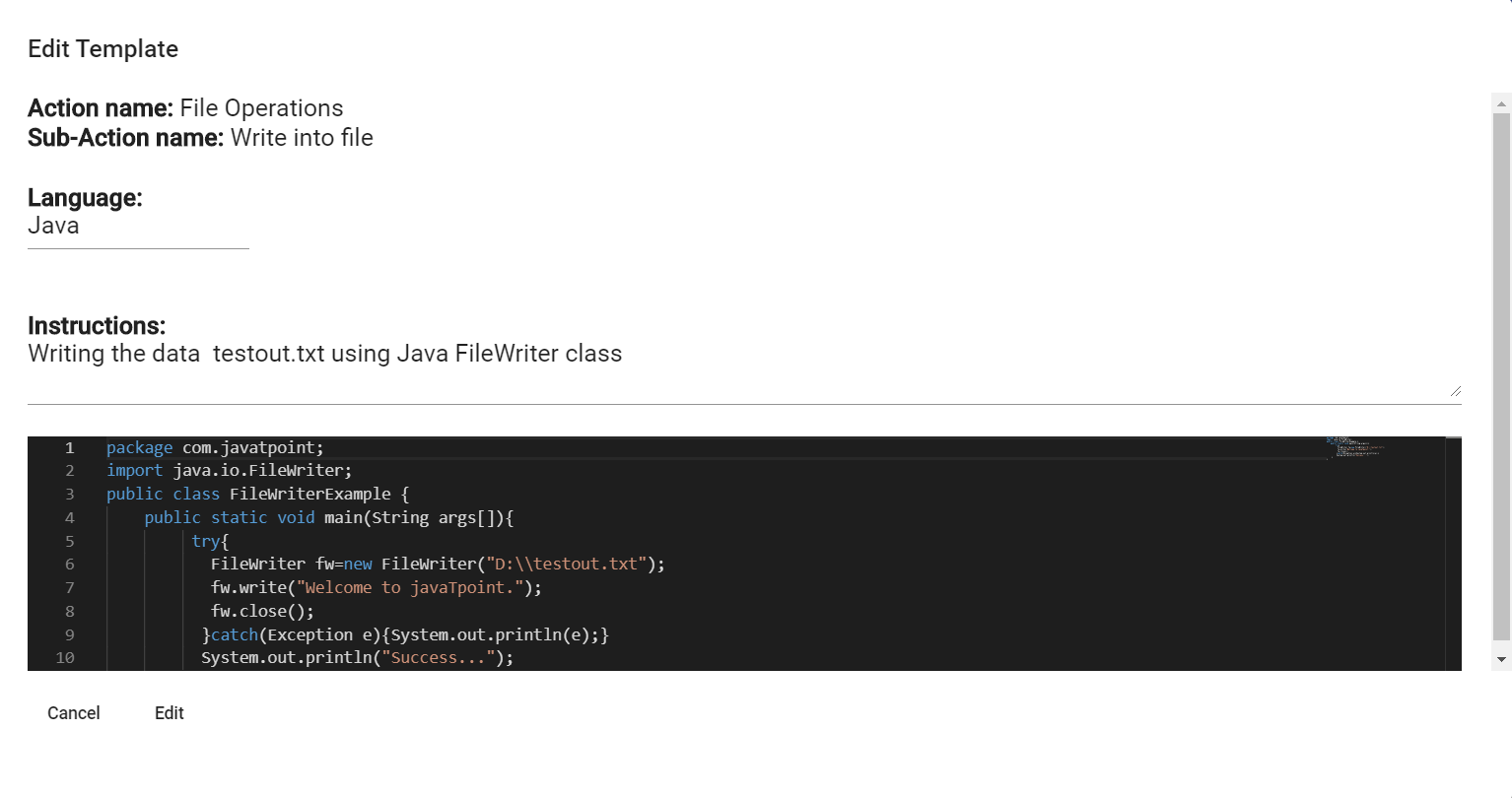The width and height of the screenshot is (1512, 798).
Task: Grab the Instructions textarea resize handle
Action: pyautogui.click(x=1456, y=391)
